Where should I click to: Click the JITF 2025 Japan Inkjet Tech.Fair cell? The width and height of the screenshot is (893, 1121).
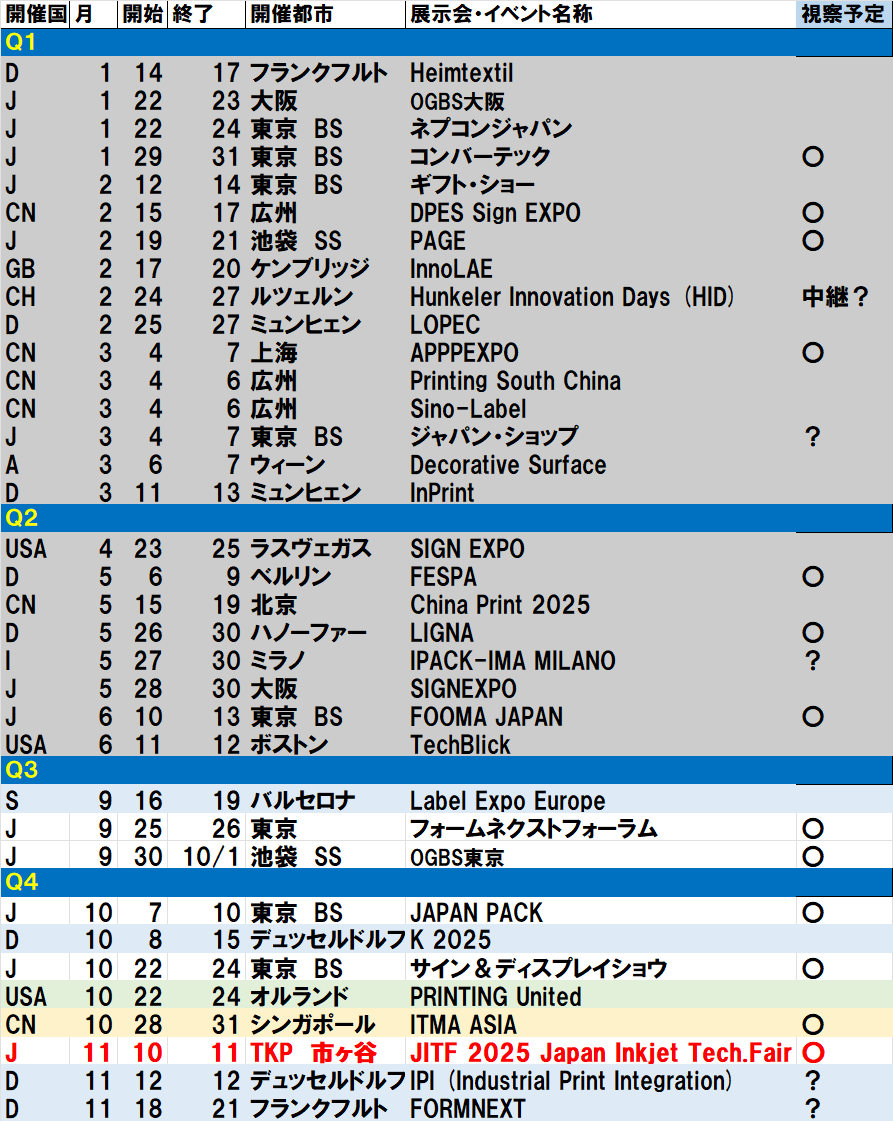point(601,1052)
